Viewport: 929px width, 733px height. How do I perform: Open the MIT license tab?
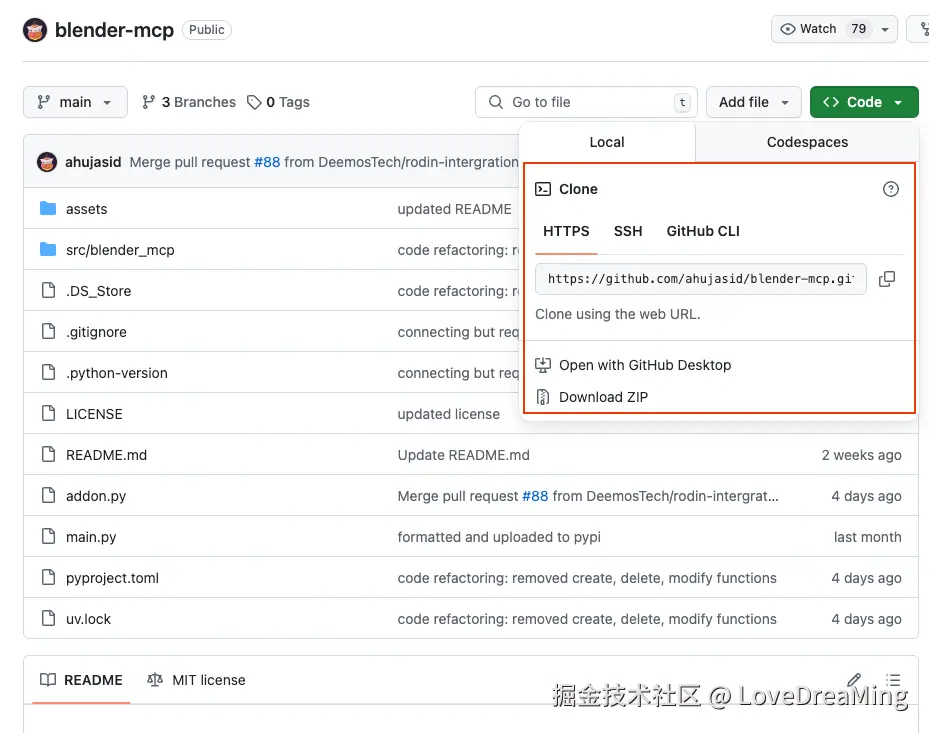(x=196, y=680)
